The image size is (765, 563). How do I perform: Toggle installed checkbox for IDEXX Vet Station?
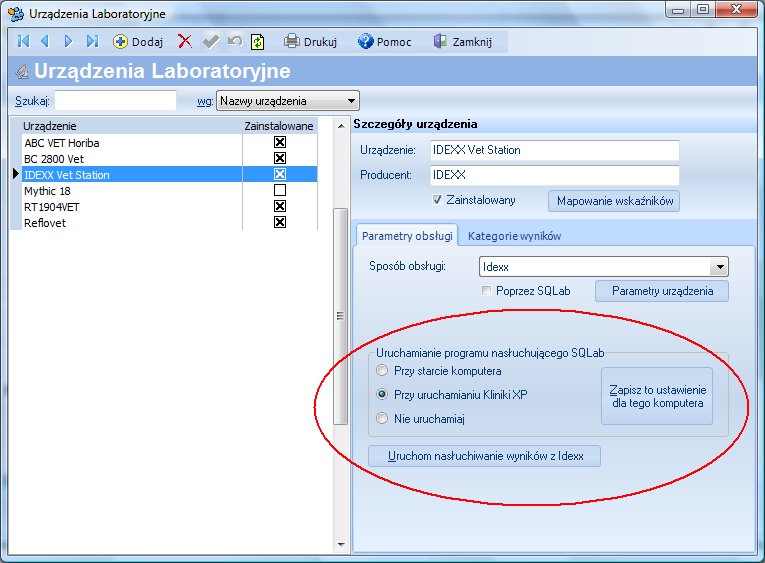280,174
